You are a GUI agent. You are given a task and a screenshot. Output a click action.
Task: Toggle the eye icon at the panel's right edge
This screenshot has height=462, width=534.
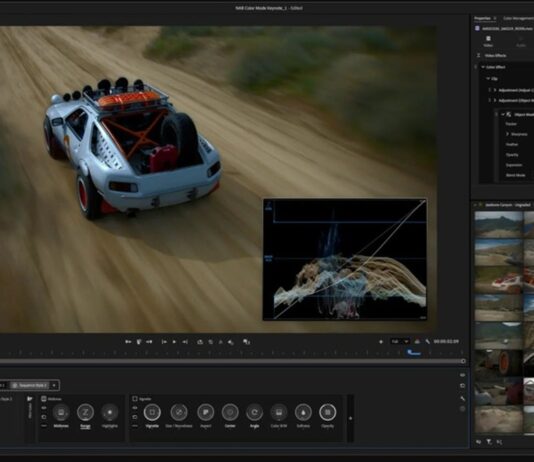[462, 375]
